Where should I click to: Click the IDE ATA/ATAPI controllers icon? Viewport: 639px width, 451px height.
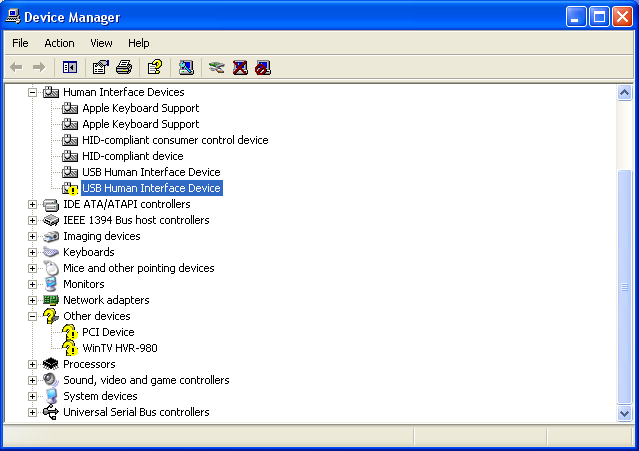[51, 205]
